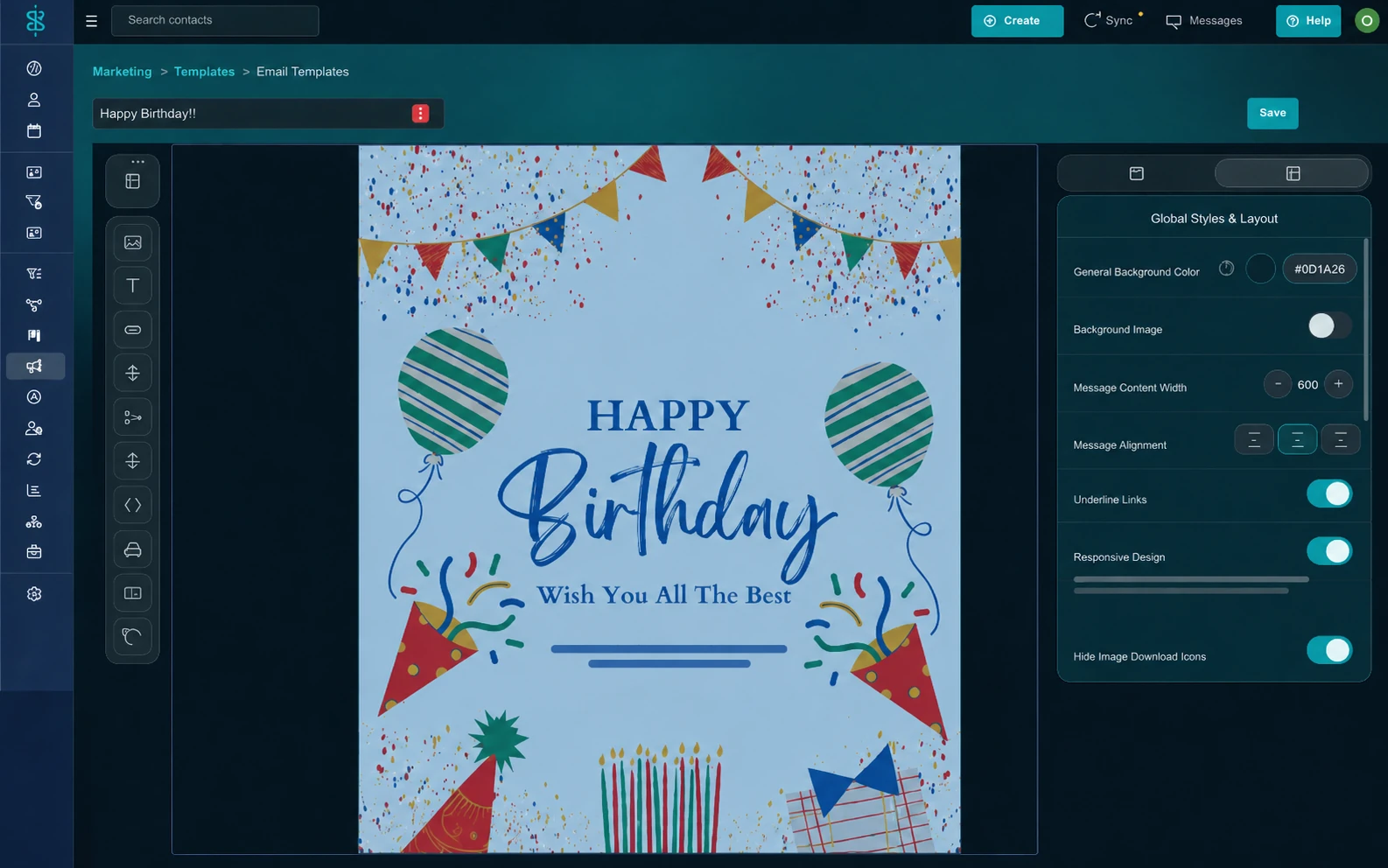Click the reset icon beside General Background Color

[1226, 269]
